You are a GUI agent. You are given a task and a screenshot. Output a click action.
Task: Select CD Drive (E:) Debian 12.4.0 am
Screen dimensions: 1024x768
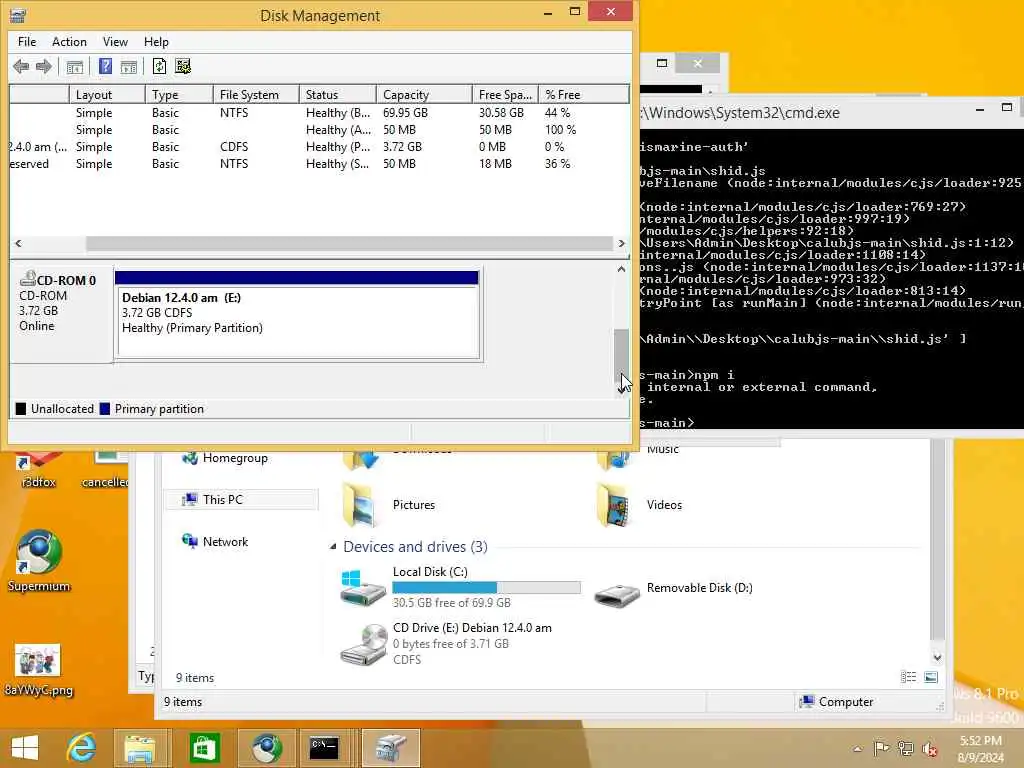(x=447, y=643)
